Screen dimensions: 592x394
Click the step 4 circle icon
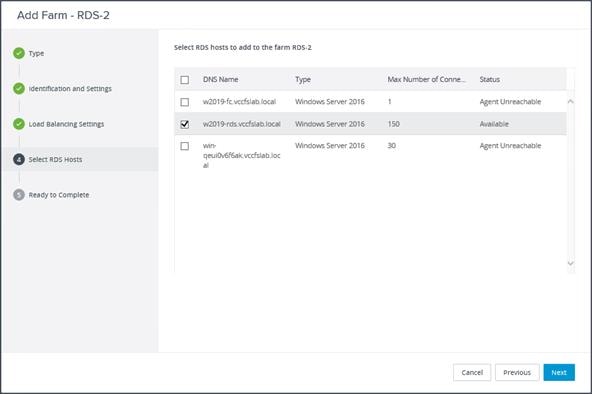(x=19, y=159)
